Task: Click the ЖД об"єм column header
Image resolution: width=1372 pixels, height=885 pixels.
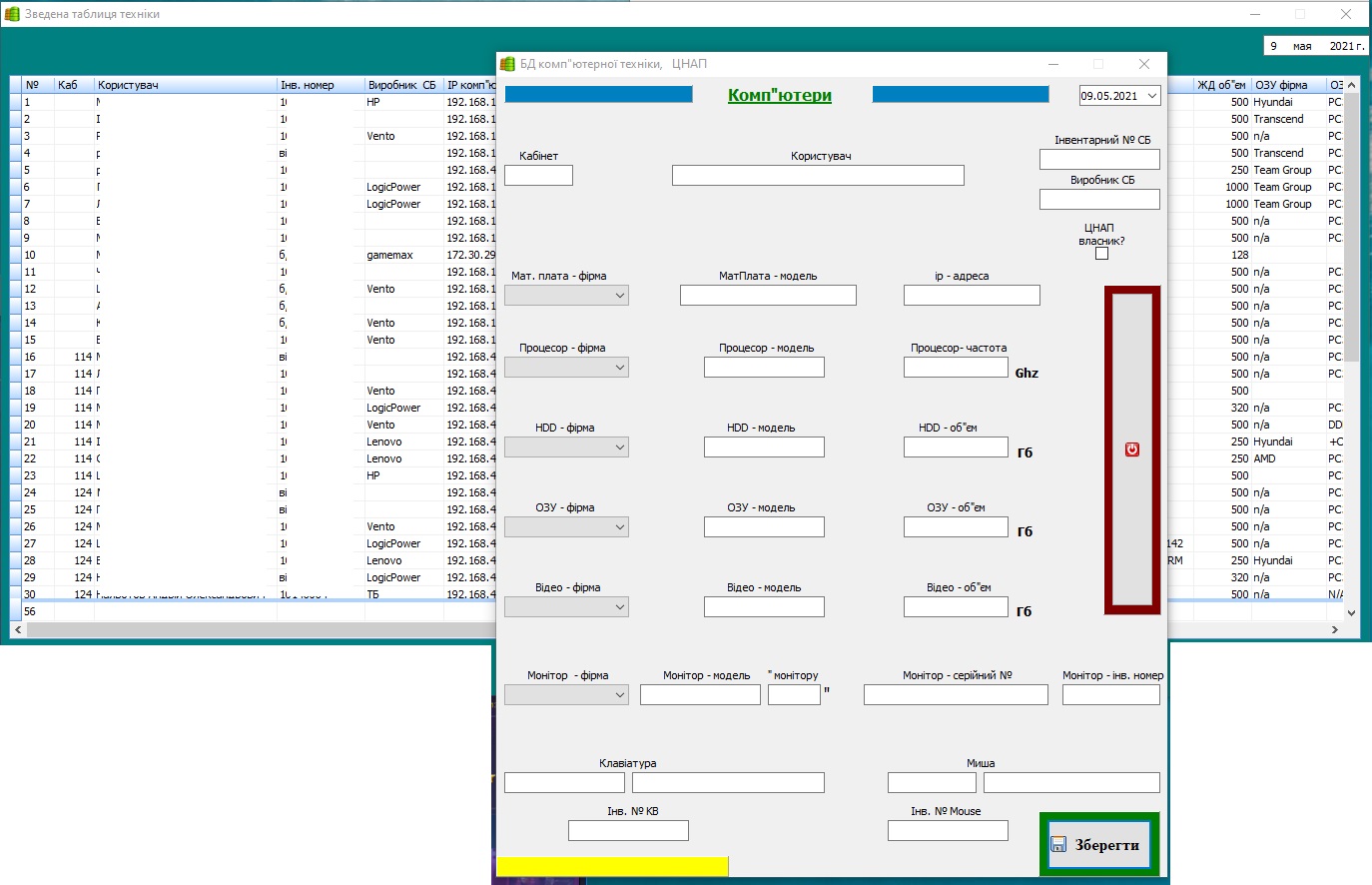Action: coord(1222,85)
